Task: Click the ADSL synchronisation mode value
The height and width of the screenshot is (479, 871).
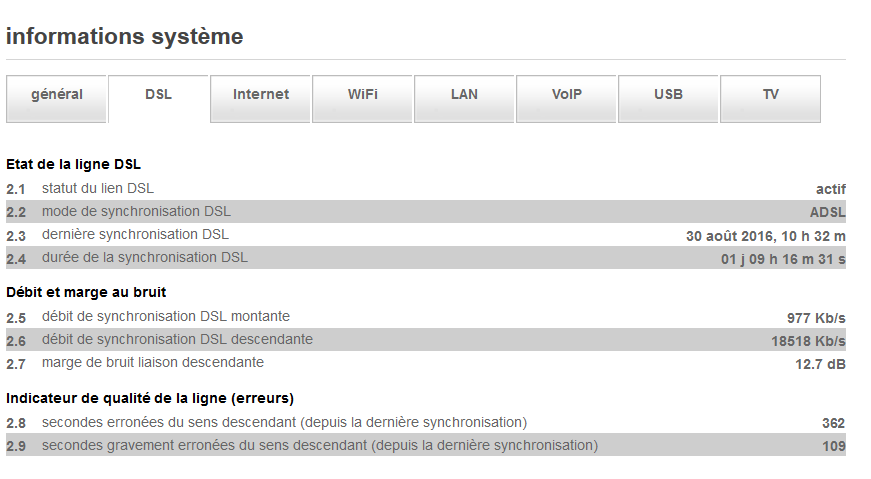Action: tap(827, 212)
